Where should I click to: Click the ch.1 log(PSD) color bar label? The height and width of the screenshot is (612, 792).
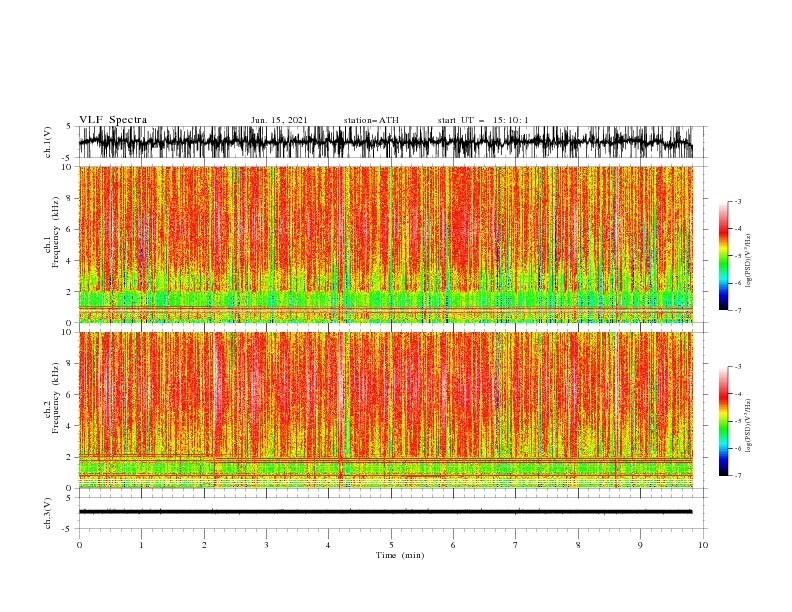[749, 261]
